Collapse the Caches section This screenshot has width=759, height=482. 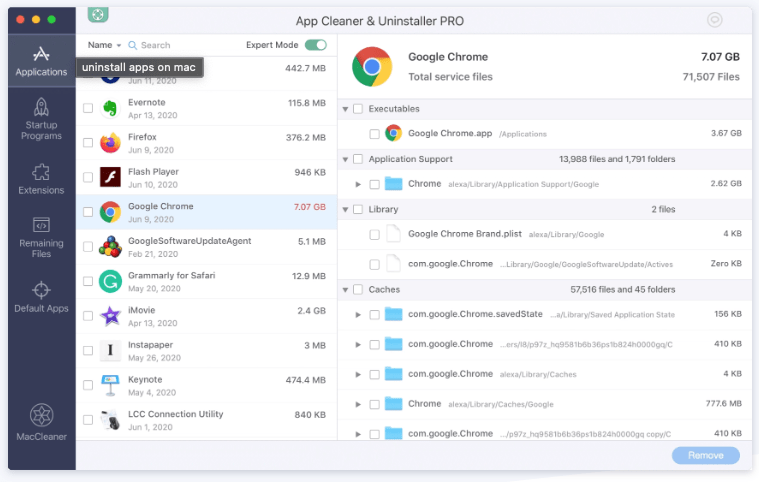[x=345, y=290]
